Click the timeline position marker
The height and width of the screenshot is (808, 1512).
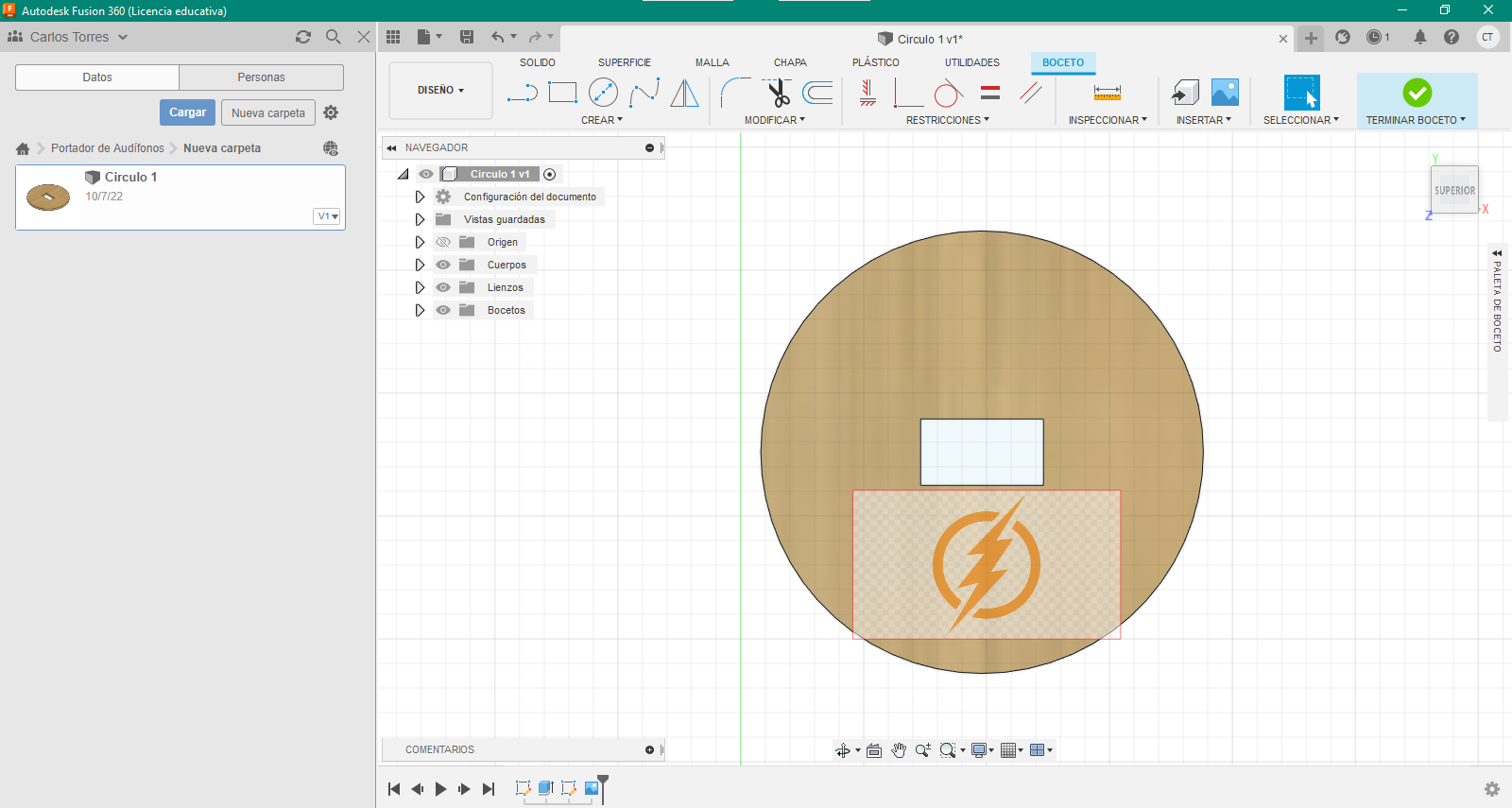(x=603, y=788)
